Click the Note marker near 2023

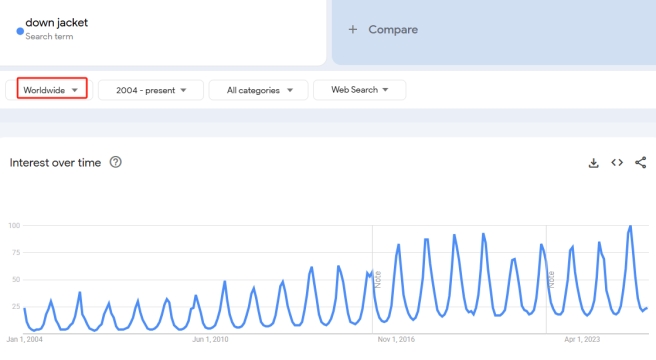551,279
